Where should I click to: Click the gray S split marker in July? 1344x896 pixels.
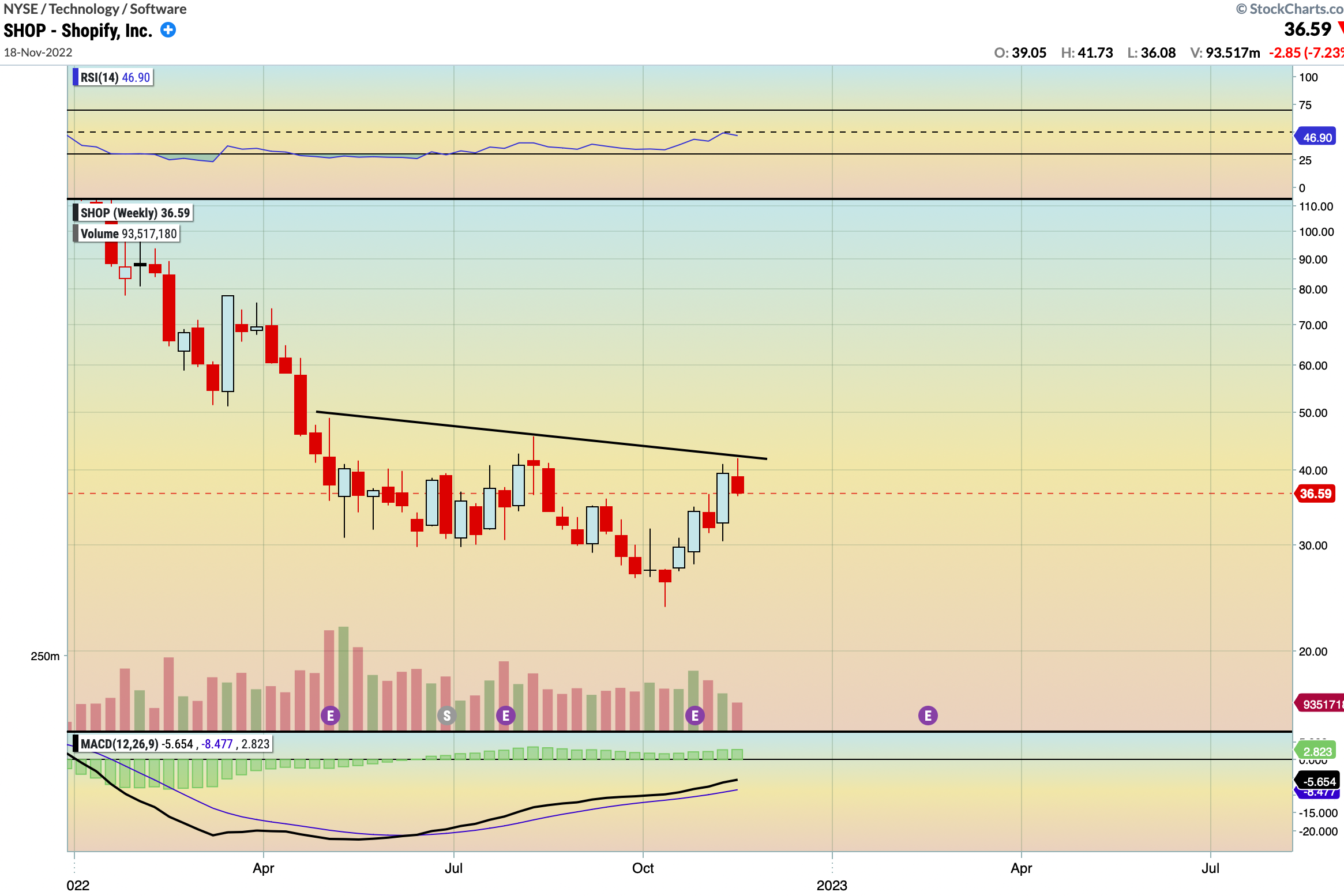click(447, 714)
